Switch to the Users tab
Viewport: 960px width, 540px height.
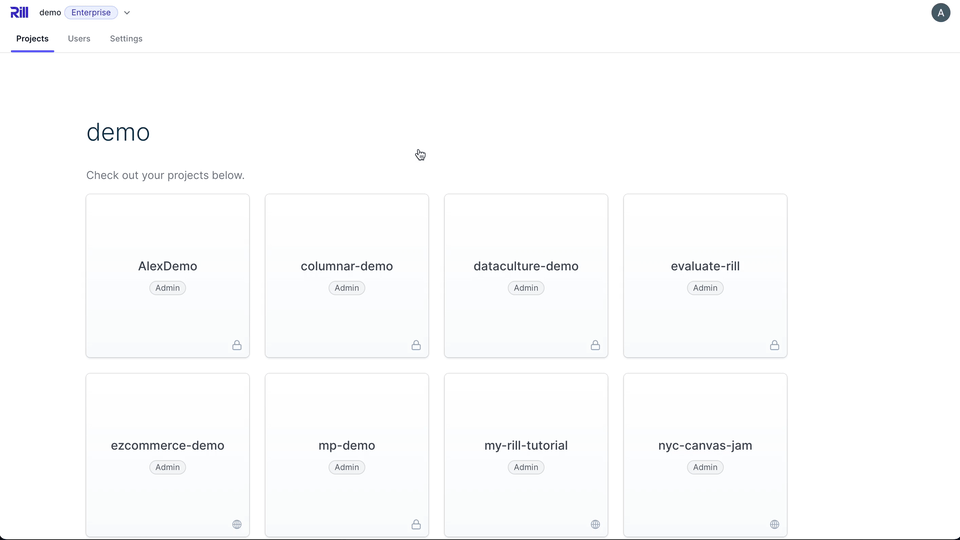(x=79, y=39)
